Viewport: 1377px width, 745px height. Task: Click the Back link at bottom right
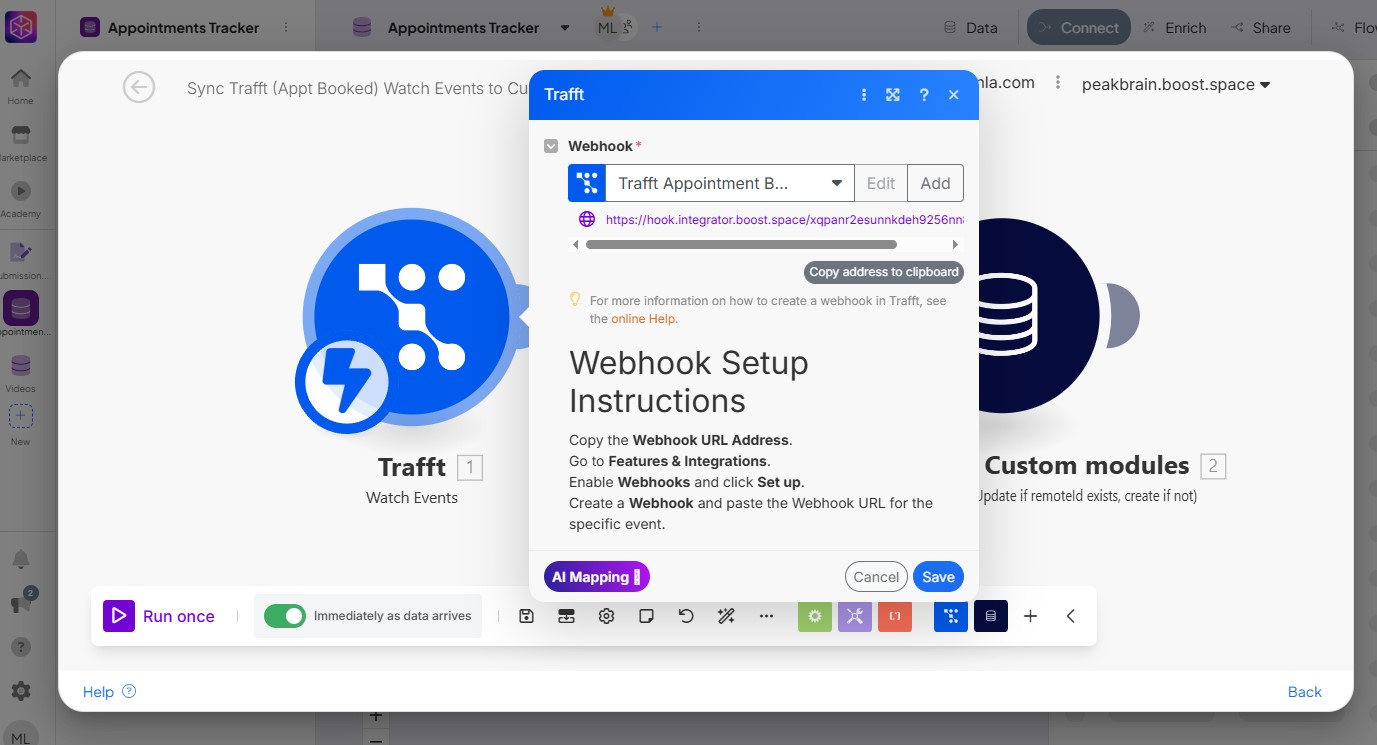pos(1305,692)
